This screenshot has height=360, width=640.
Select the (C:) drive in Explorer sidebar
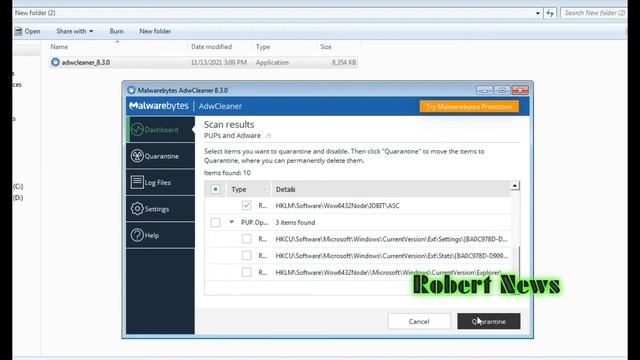pyautogui.click(x=18, y=187)
